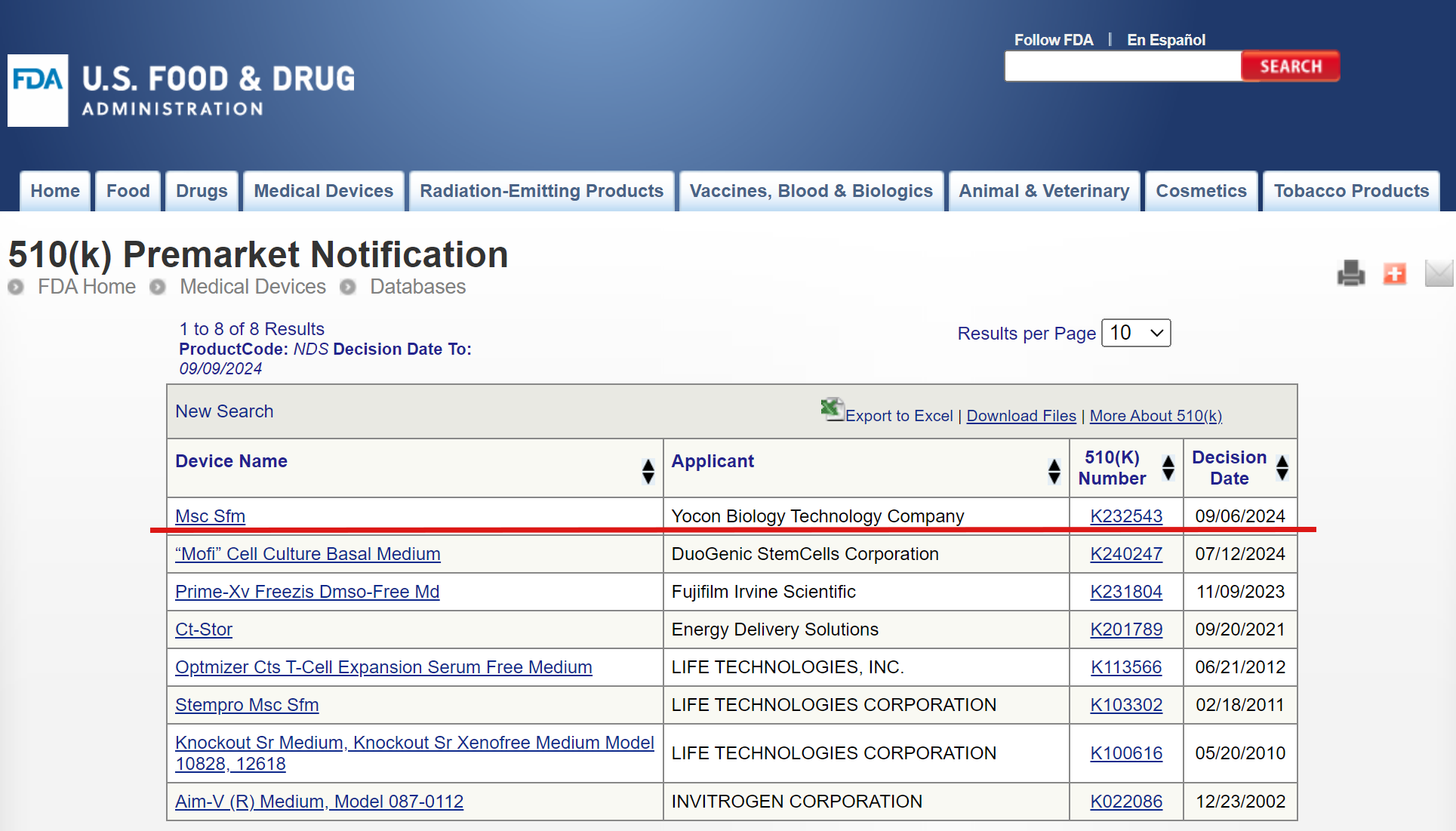This screenshot has height=831, width=1456.
Task: Open 510(k) number K240247
Action: click(x=1126, y=554)
